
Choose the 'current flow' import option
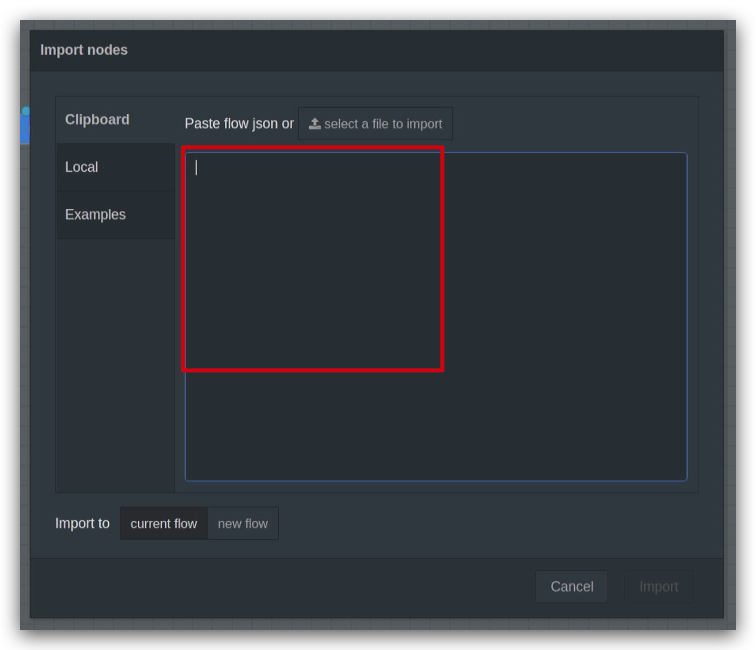point(164,524)
